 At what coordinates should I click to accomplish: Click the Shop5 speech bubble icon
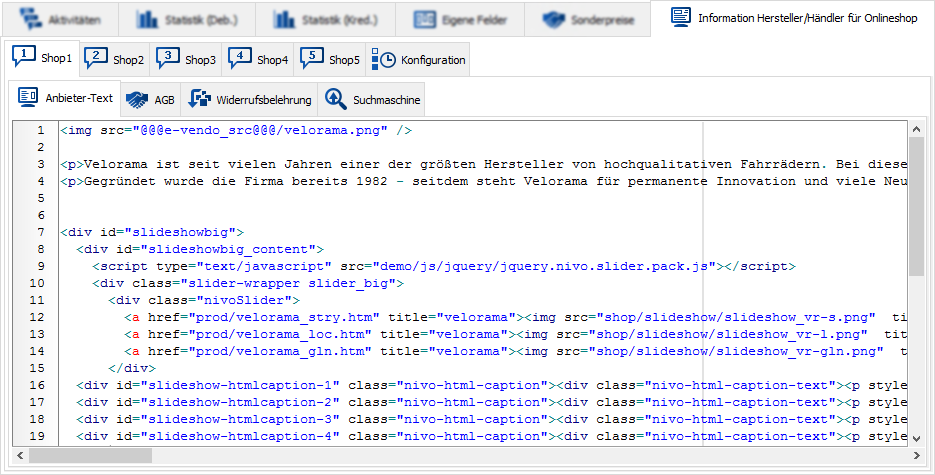pos(312,58)
